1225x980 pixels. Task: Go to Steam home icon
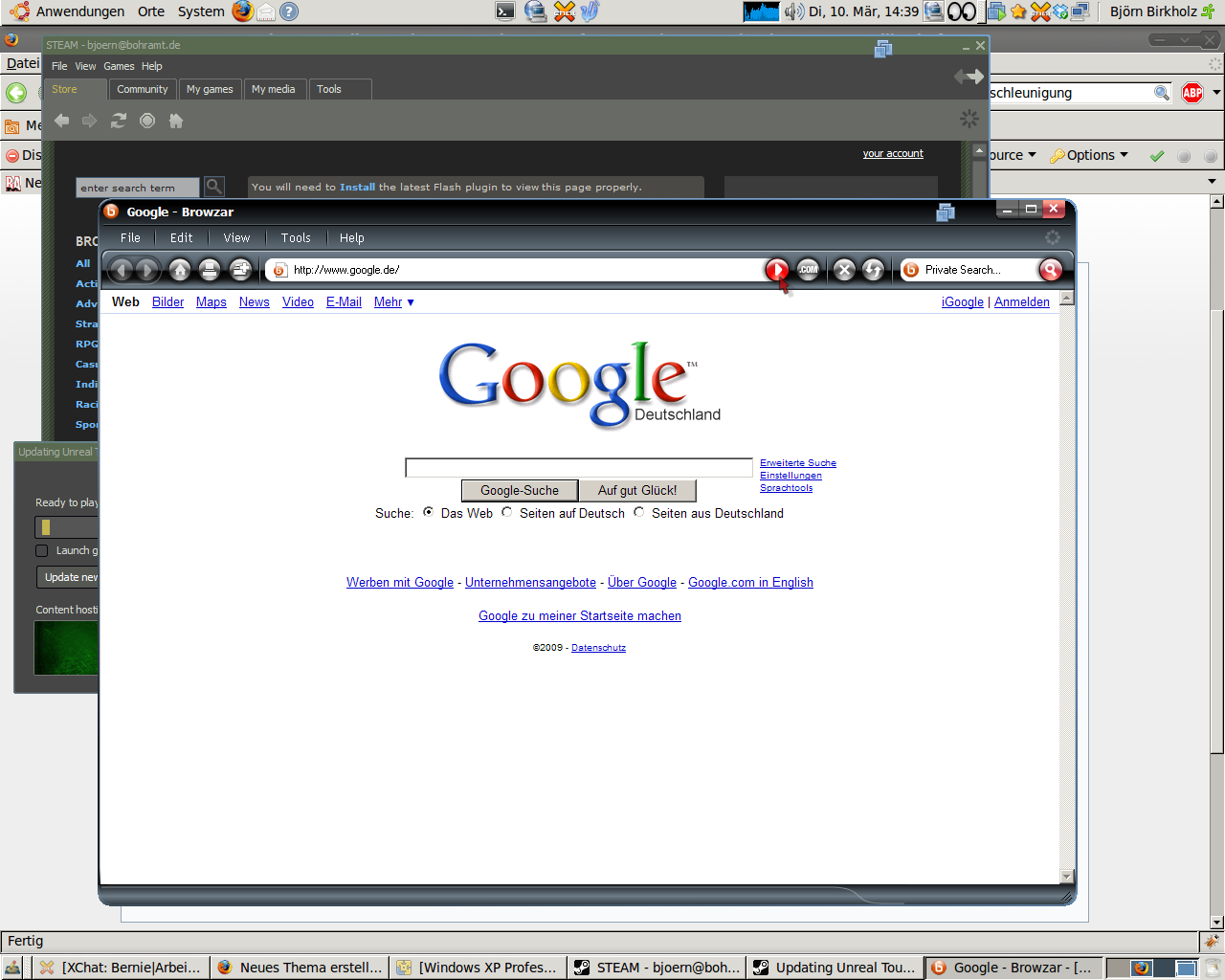(x=176, y=121)
